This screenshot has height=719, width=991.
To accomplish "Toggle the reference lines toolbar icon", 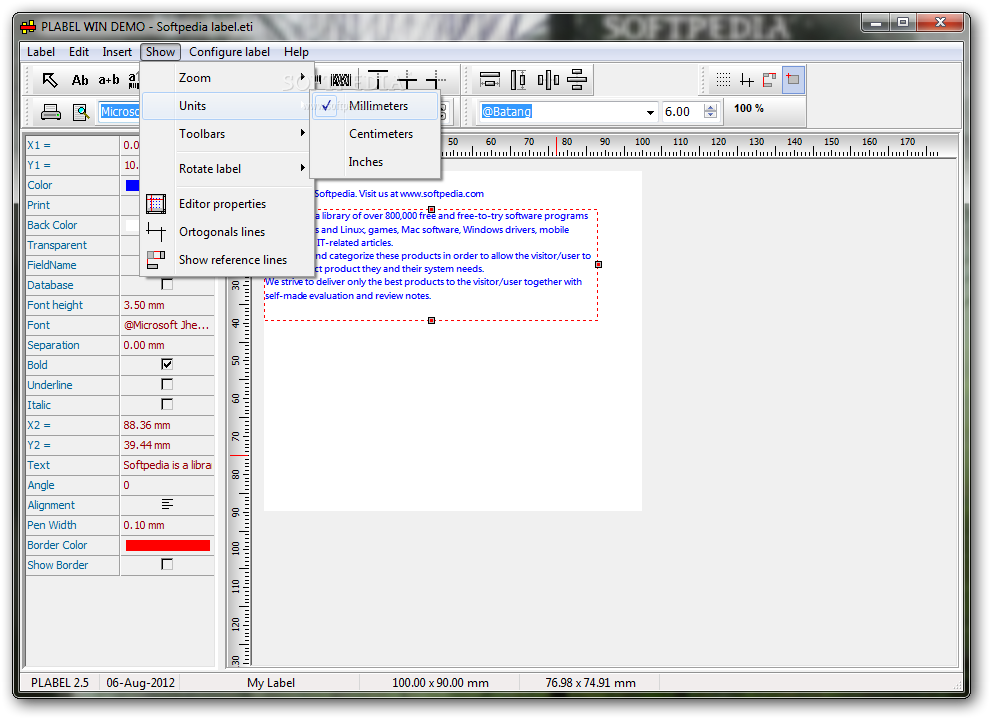I will 769,80.
